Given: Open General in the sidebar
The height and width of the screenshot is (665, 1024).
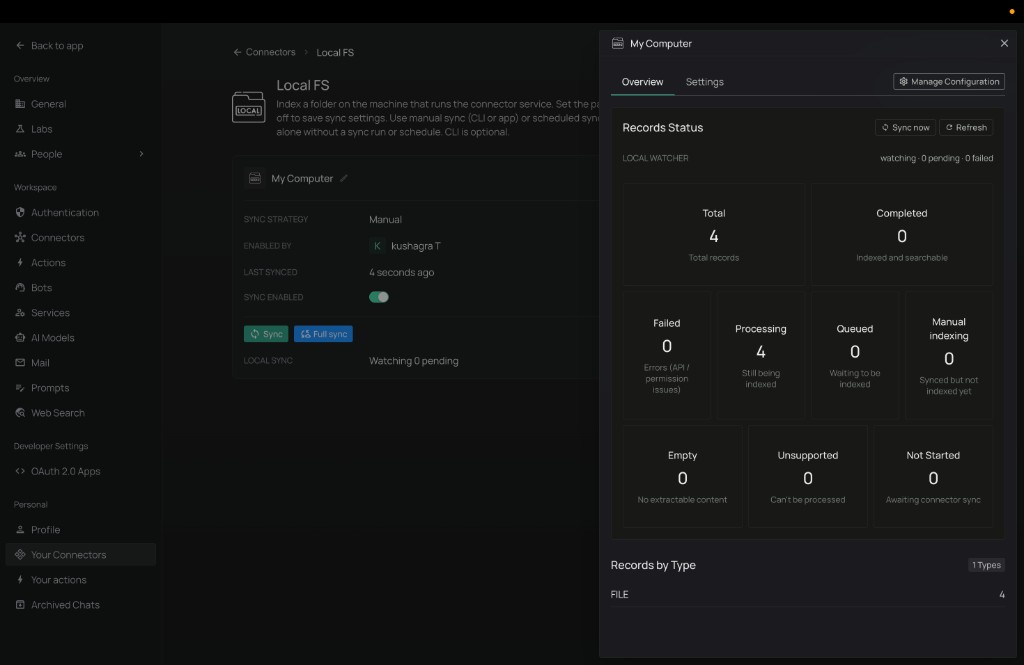Looking at the screenshot, I should [80, 104].
